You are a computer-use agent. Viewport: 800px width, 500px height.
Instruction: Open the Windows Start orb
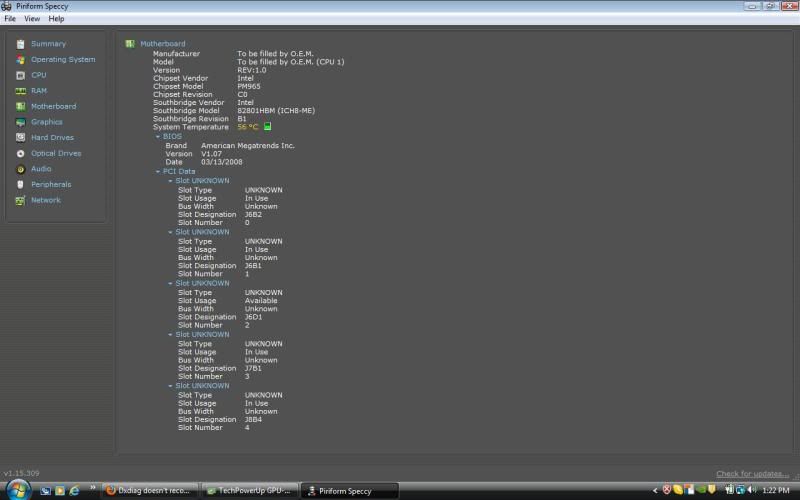coord(18,490)
